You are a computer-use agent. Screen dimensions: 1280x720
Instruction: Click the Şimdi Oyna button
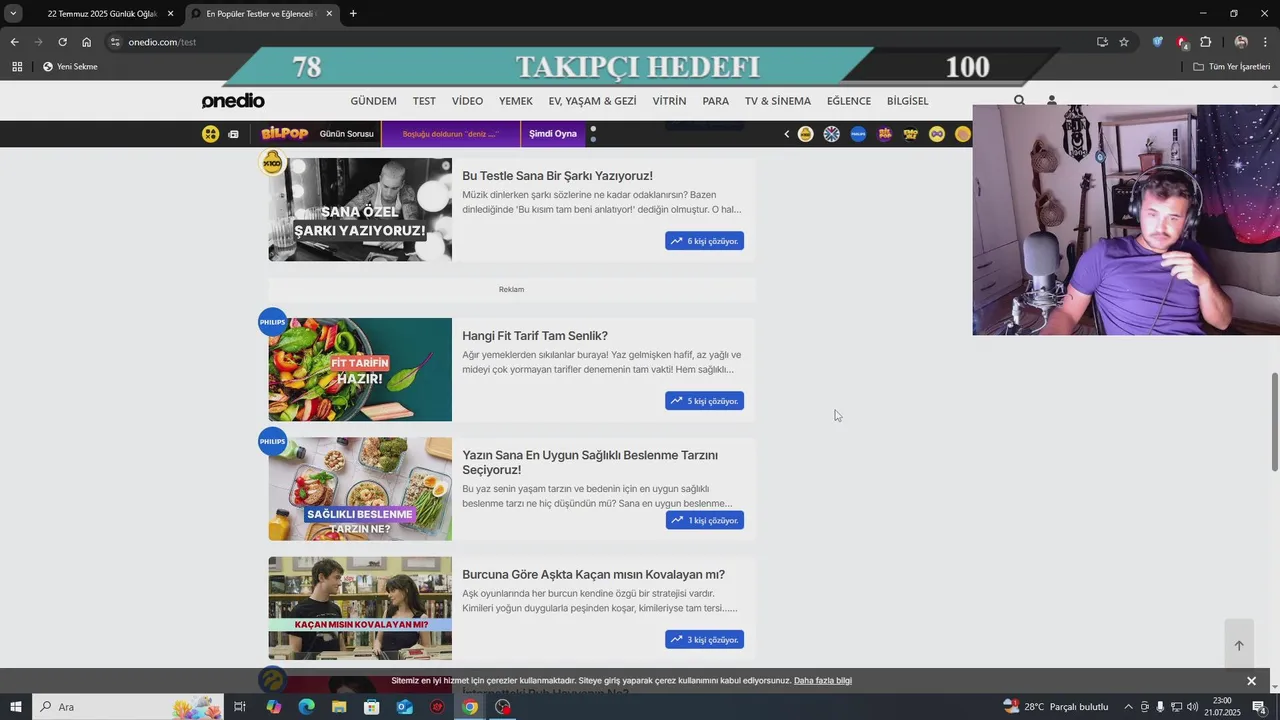click(553, 134)
